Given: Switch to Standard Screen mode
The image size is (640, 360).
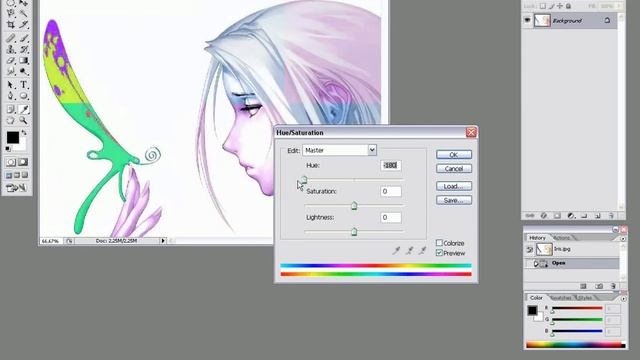Looking at the screenshot, I should click(x=9, y=175).
